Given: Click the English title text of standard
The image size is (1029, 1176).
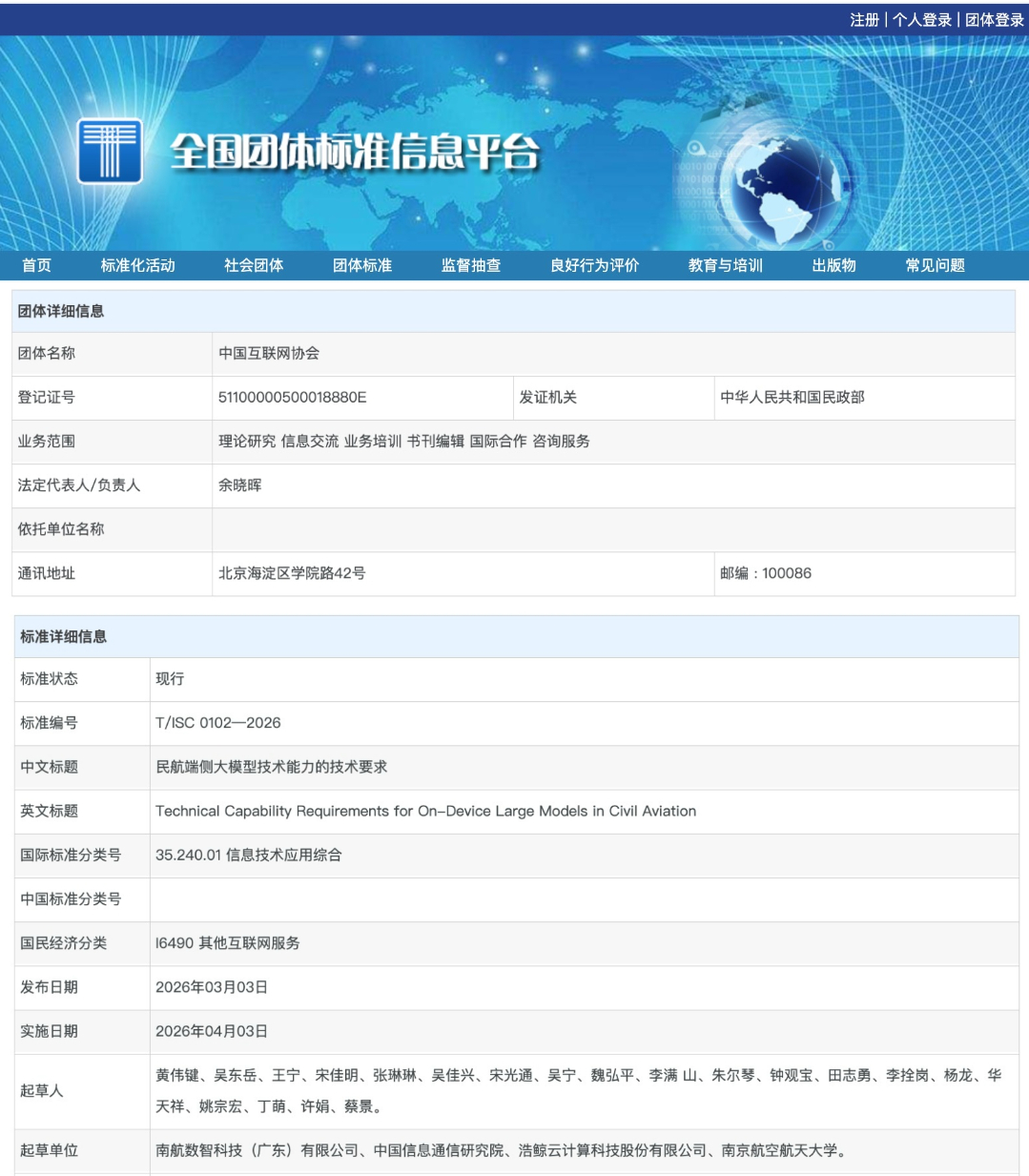Looking at the screenshot, I should (425, 811).
